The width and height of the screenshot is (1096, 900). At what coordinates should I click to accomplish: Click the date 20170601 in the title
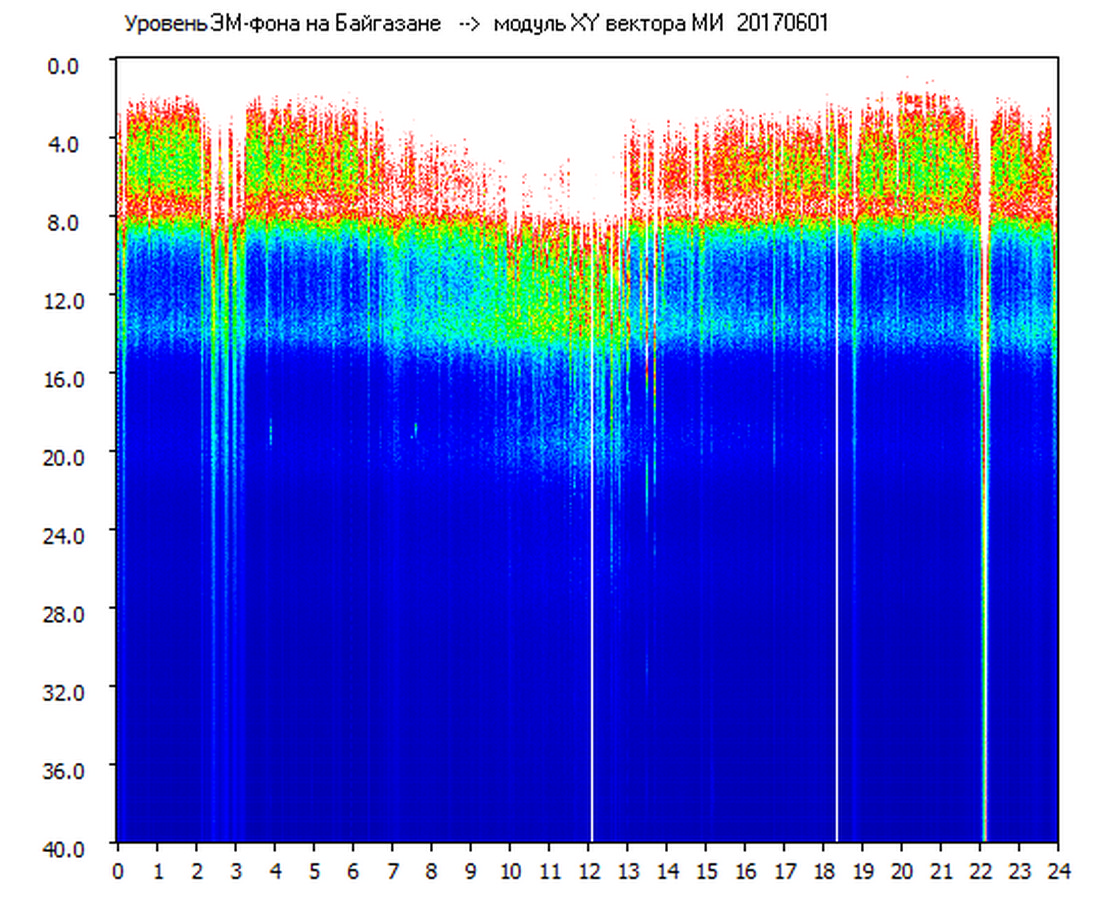783,24
